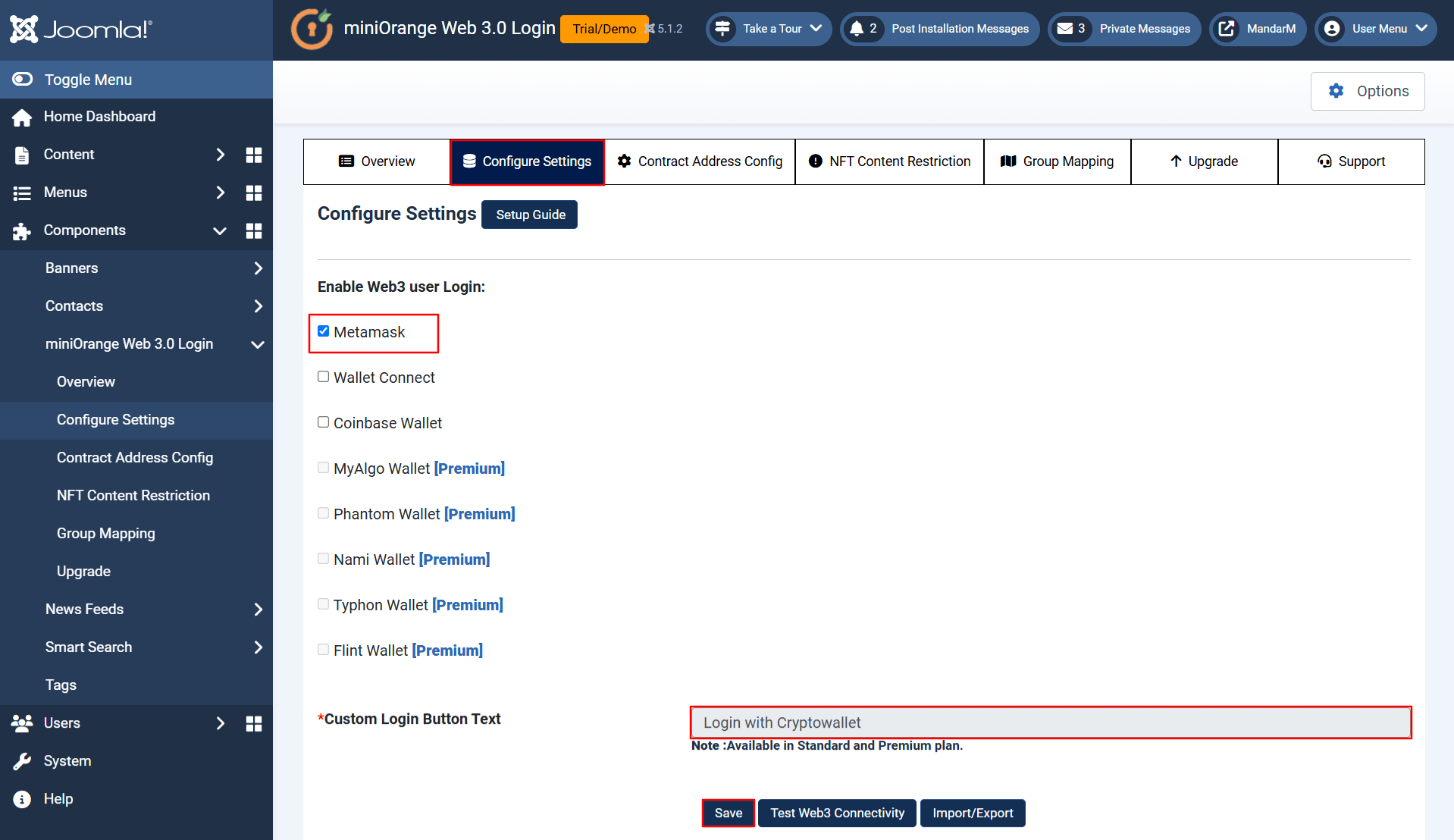
Task: Click the MandarM external link icon
Action: coord(1227,29)
